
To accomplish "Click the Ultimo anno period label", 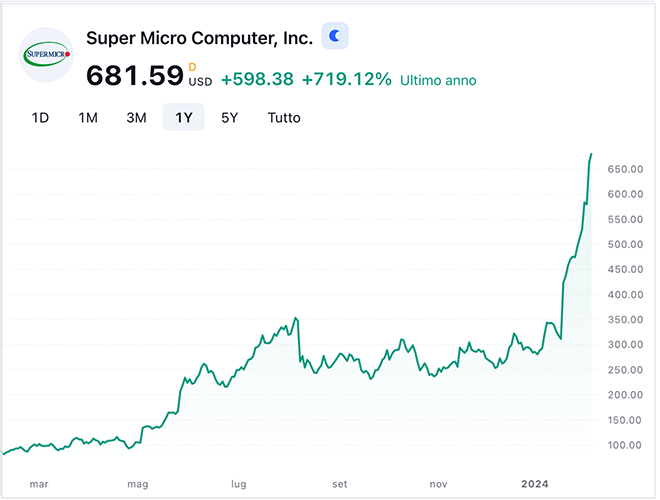I will coord(438,80).
